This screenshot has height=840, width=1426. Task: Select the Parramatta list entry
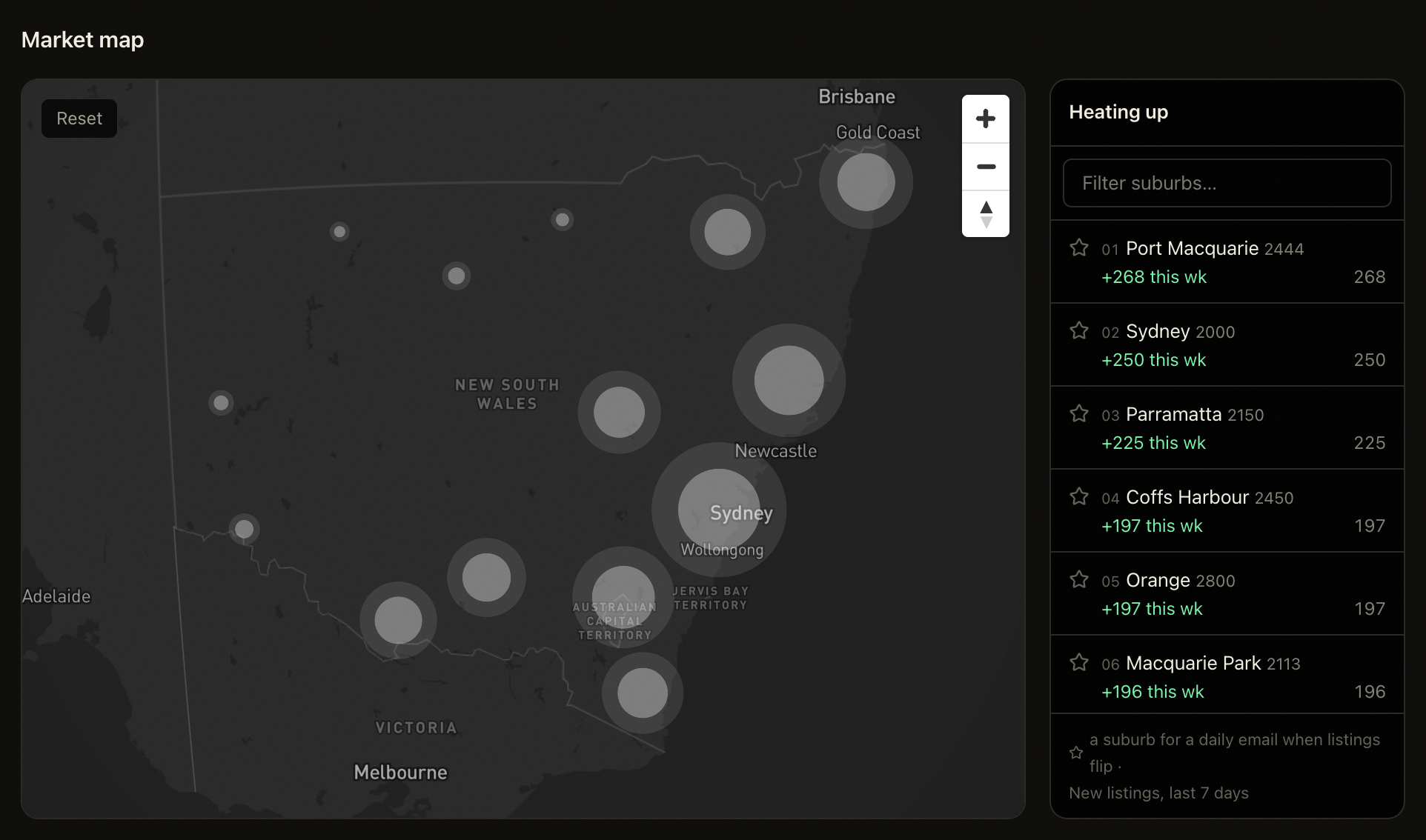(1227, 428)
